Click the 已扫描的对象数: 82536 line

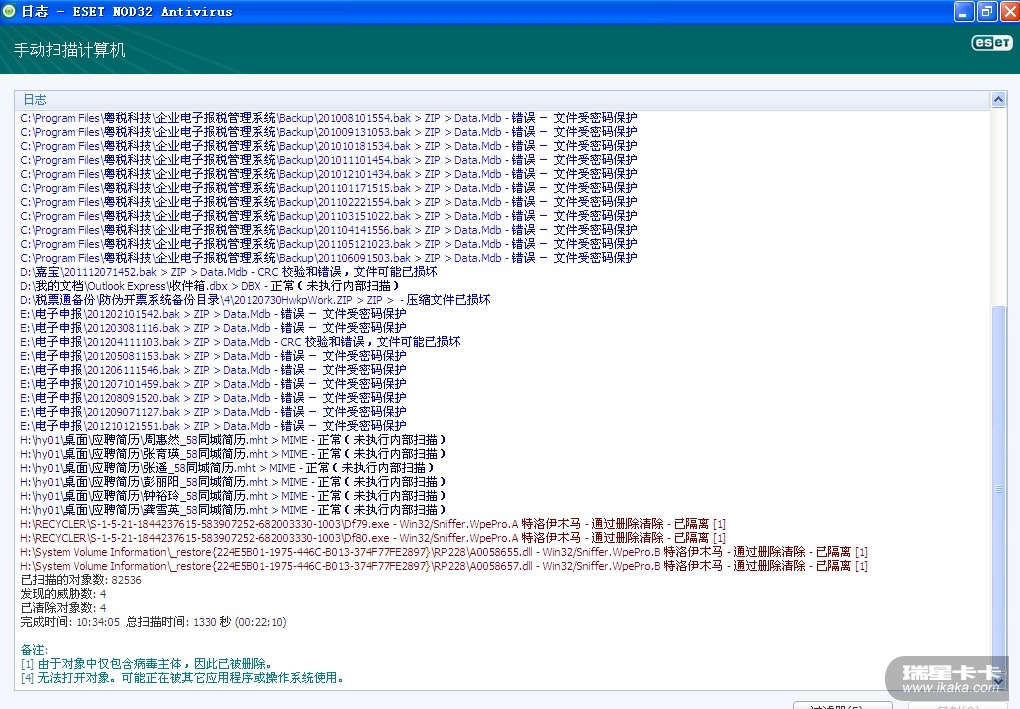(x=81, y=580)
